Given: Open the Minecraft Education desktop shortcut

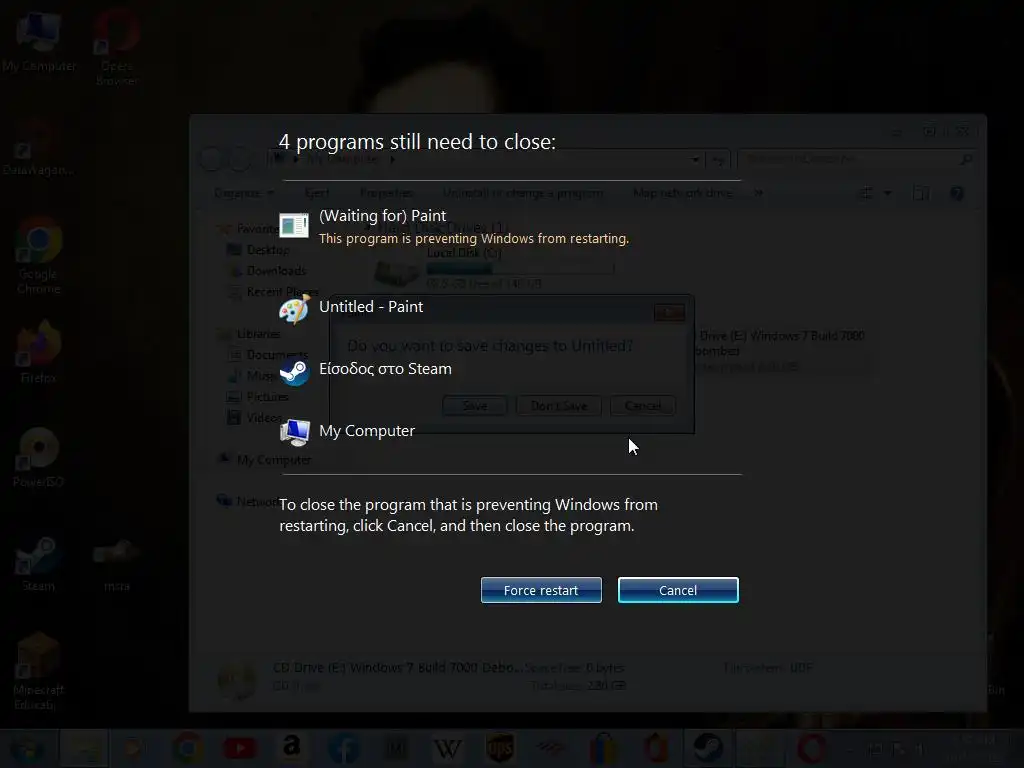Looking at the screenshot, I should tap(39, 671).
